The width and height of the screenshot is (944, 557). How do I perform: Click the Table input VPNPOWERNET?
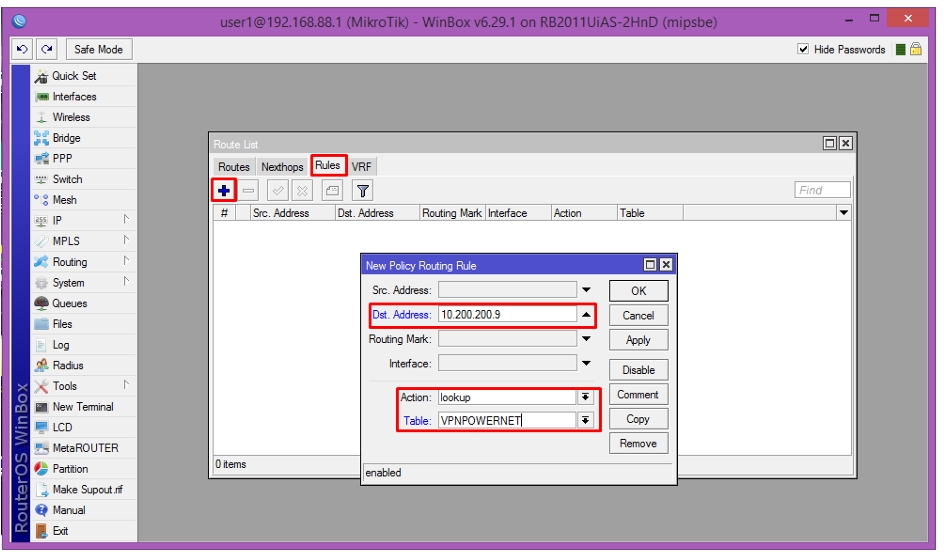pos(507,420)
